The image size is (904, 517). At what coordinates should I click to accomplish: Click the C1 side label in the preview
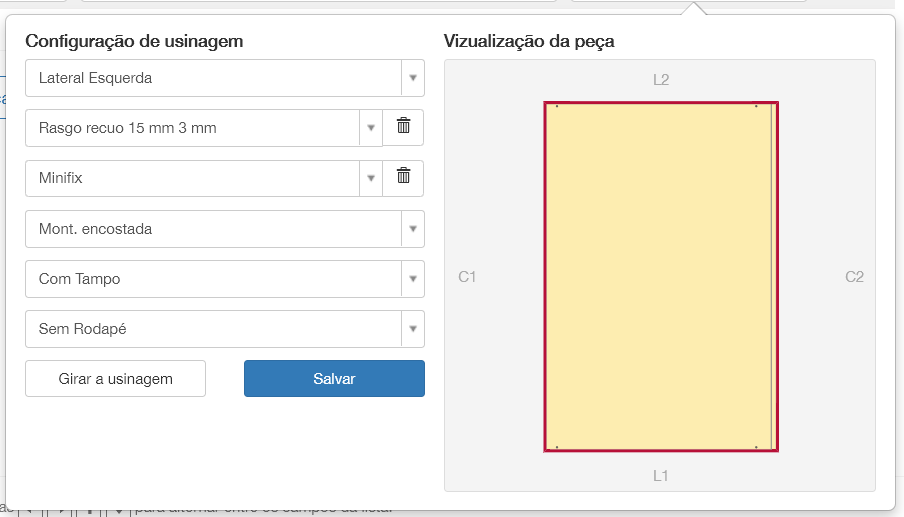[x=467, y=276]
